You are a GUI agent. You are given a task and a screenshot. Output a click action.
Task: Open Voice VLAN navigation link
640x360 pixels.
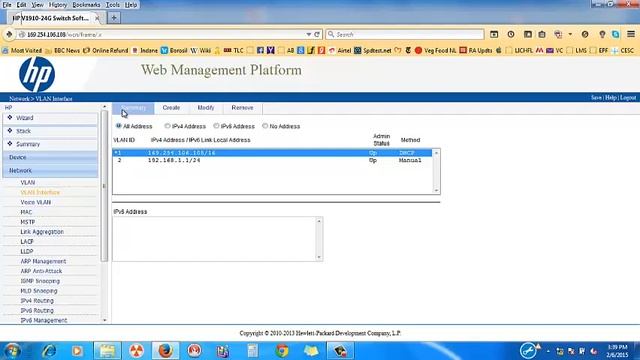click(x=36, y=202)
